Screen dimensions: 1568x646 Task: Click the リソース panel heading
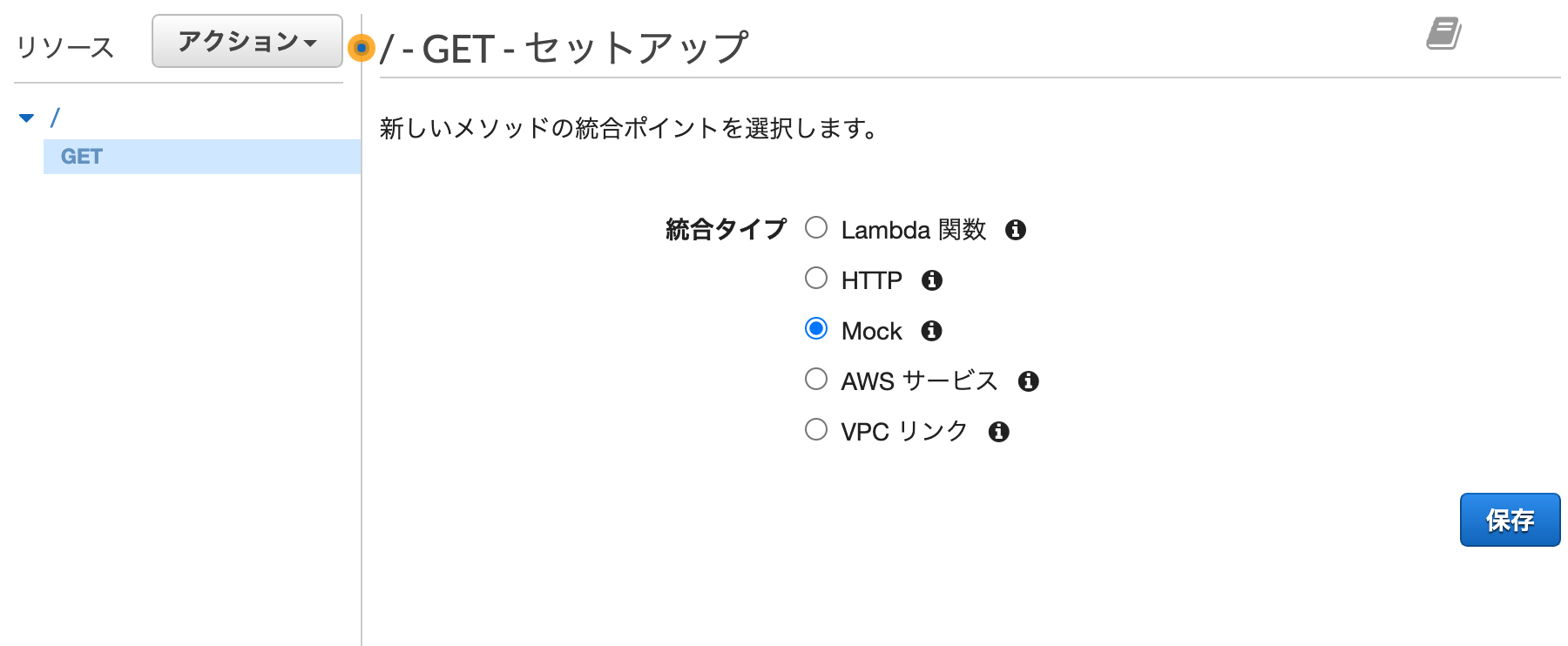(x=65, y=47)
